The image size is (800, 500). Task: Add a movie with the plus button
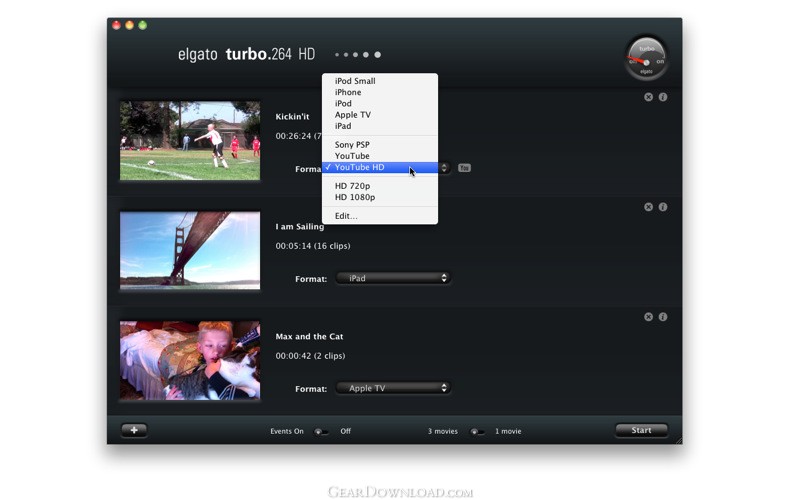pyautogui.click(x=134, y=430)
